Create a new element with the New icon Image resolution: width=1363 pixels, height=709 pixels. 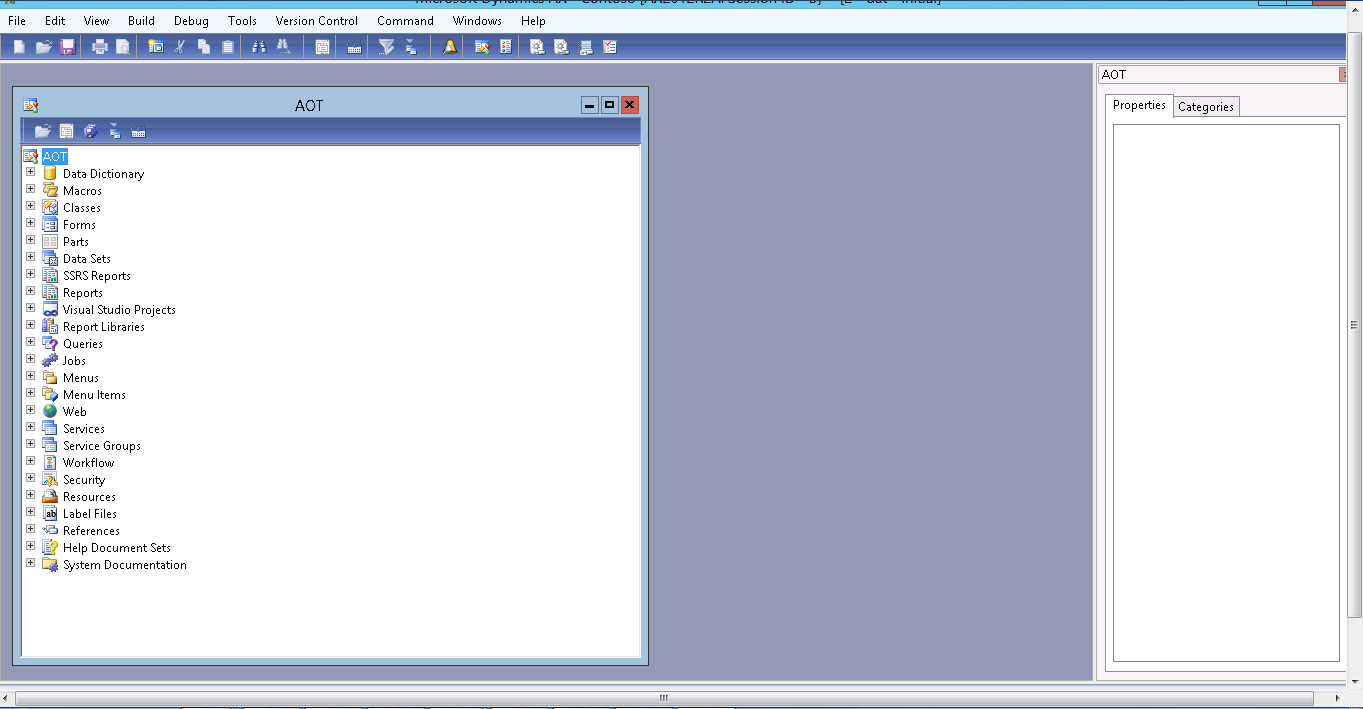[18, 46]
